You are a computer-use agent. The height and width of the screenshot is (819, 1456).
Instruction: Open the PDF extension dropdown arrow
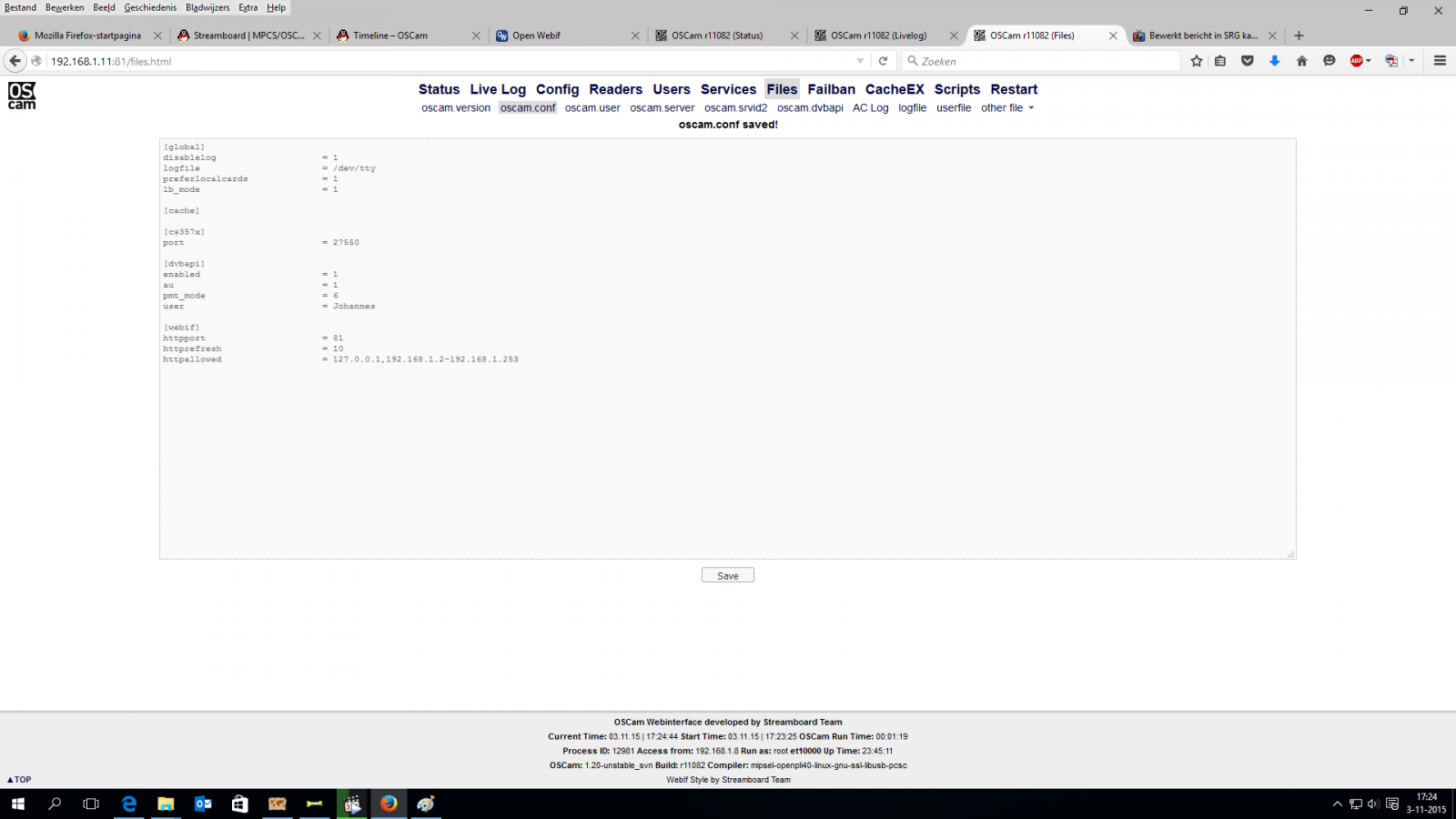1411,61
